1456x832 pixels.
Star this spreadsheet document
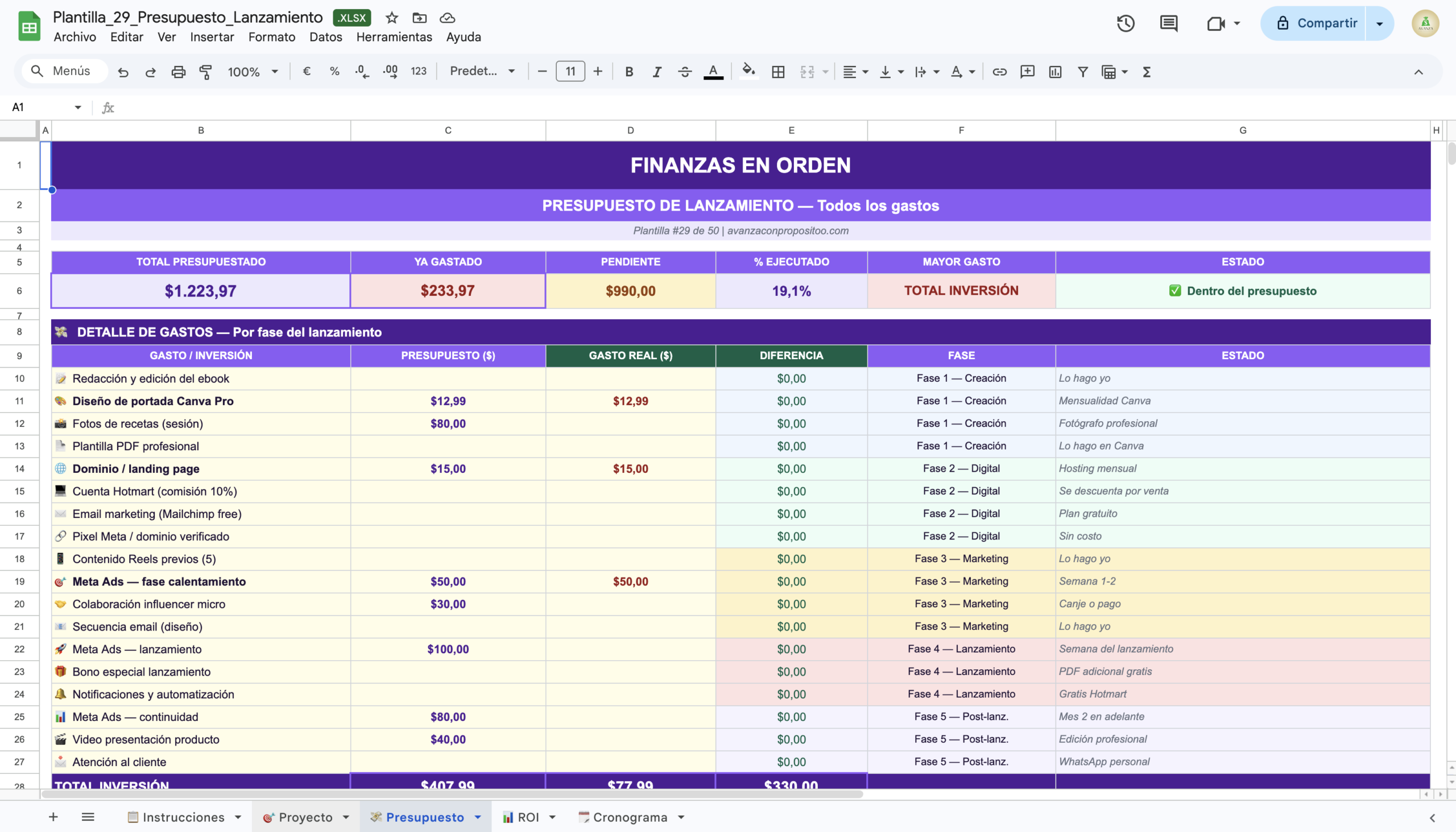tap(392, 18)
